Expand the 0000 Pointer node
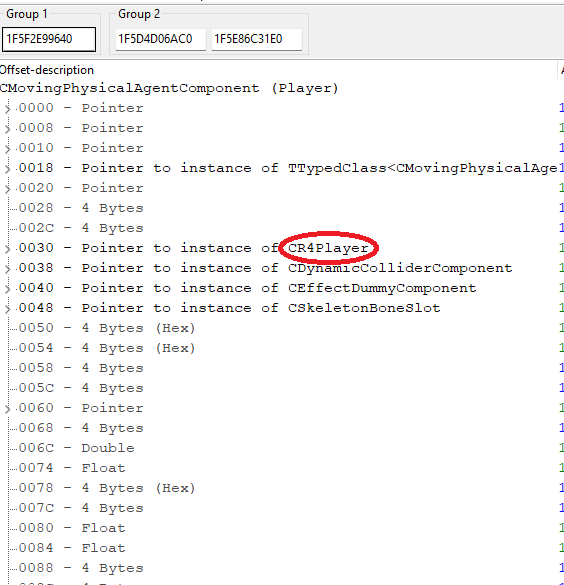This screenshot has height=585, width=564. pyautogui.click(x=7, y=109)
